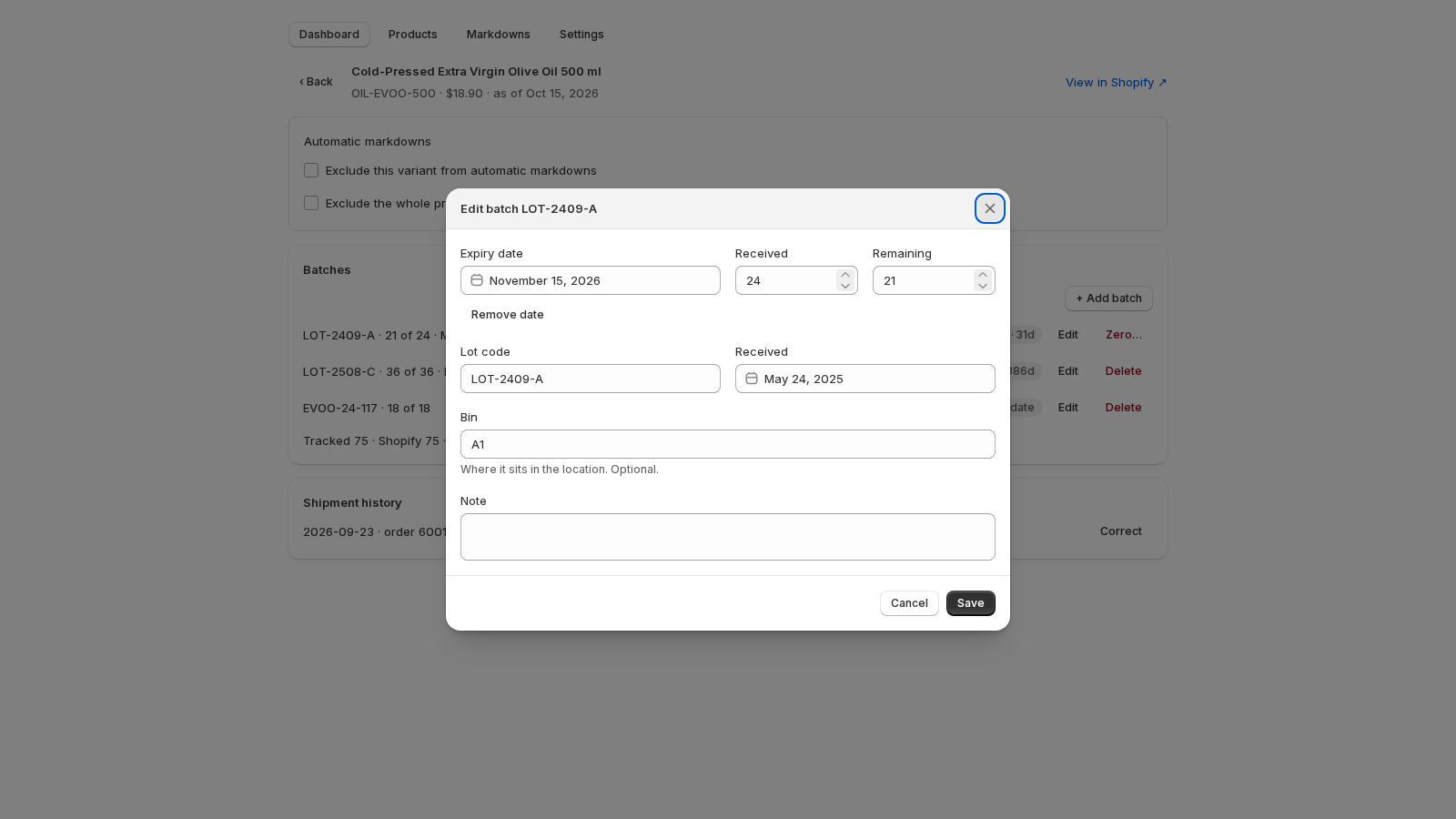Decrease Received quantity with down arrow
Screen dimensions: 1456x819
845,286
